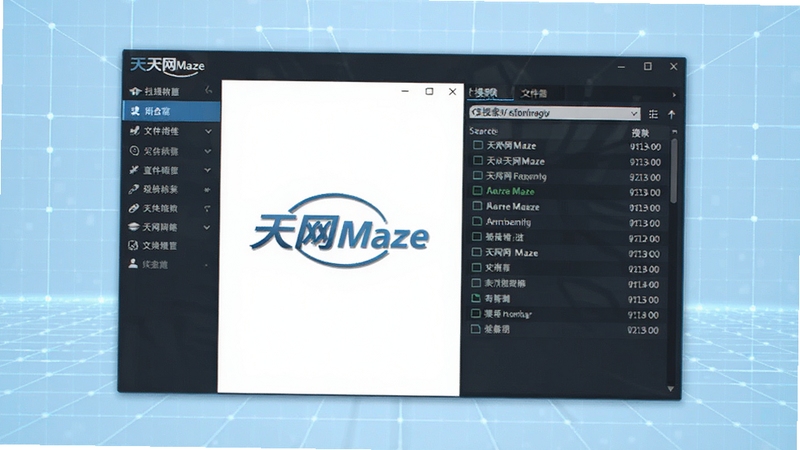800x450 pixels.
Task: Tick checkbox for the Rarre Maaze row
Action: point(478,206)
